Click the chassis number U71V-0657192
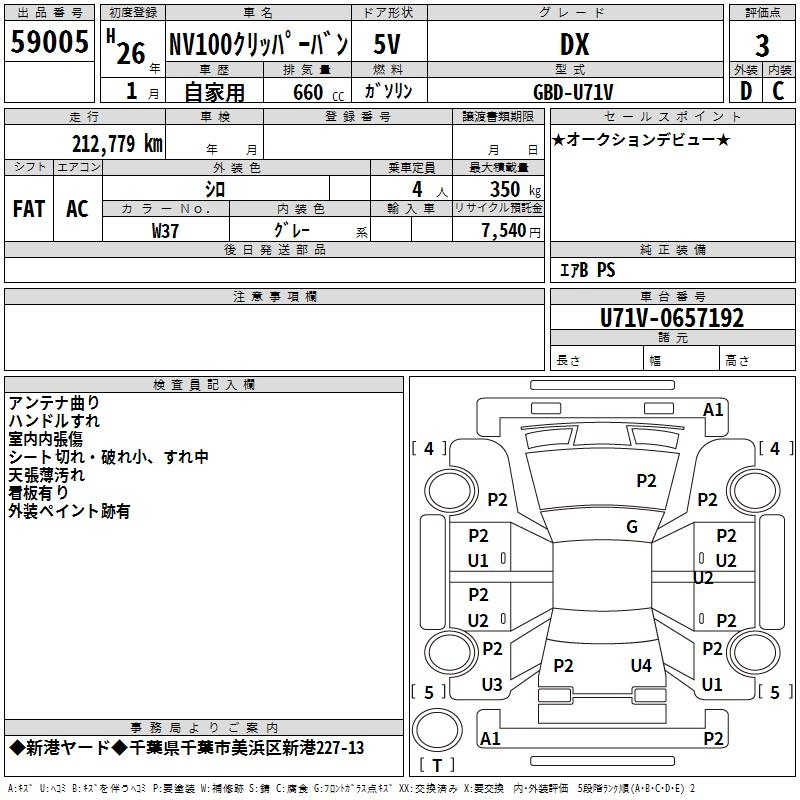Viewport: 800px width, 800px height. click(672, 318)
